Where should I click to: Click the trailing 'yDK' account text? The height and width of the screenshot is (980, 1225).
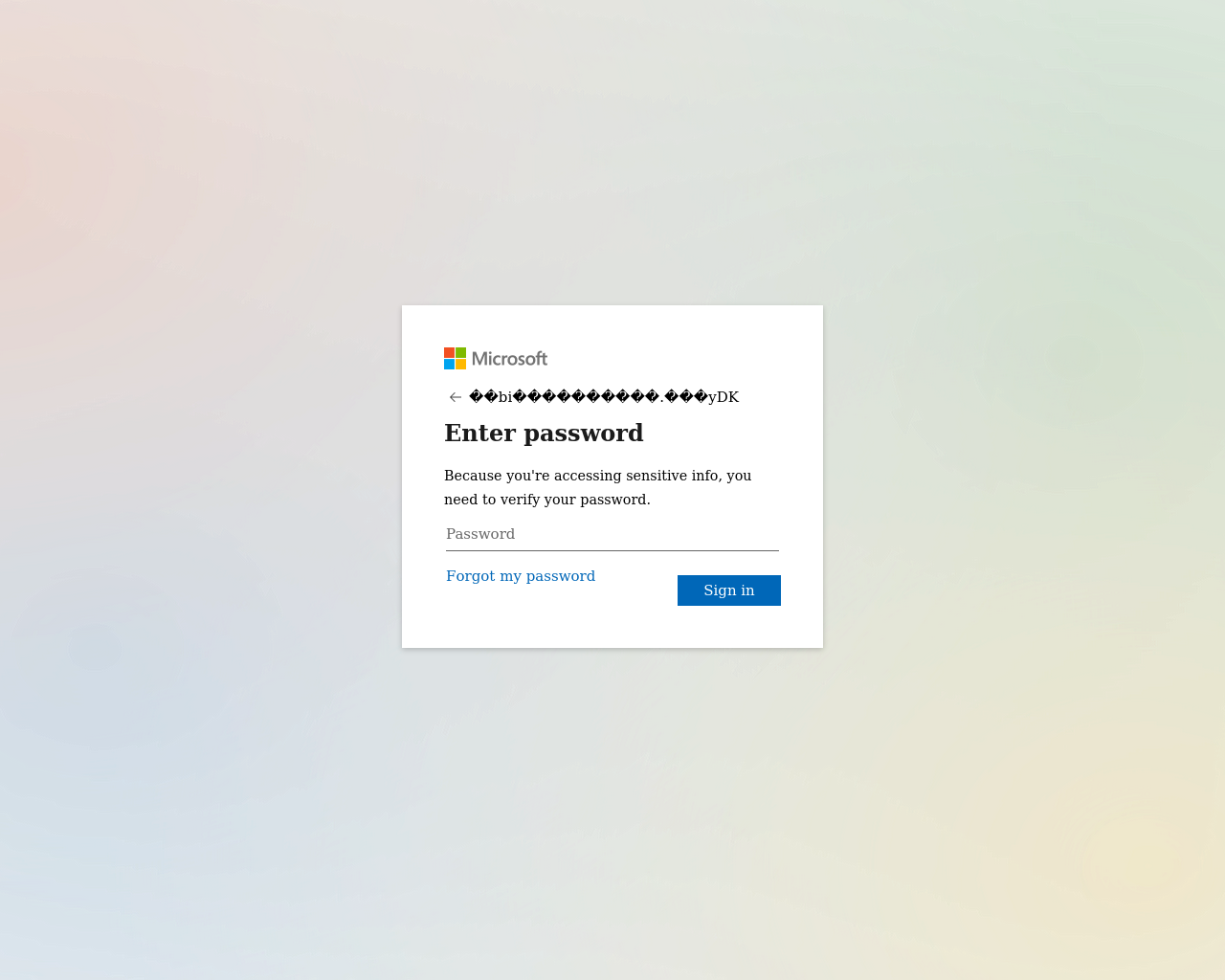pos(724,397)
